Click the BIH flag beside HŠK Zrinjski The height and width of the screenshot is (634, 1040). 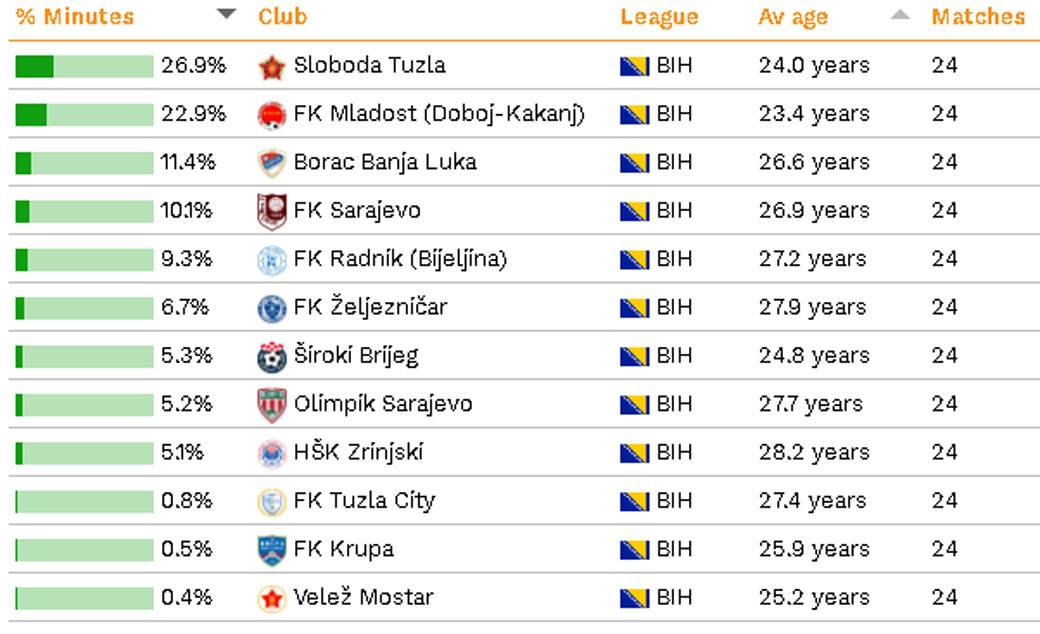(x=634, y=454)
